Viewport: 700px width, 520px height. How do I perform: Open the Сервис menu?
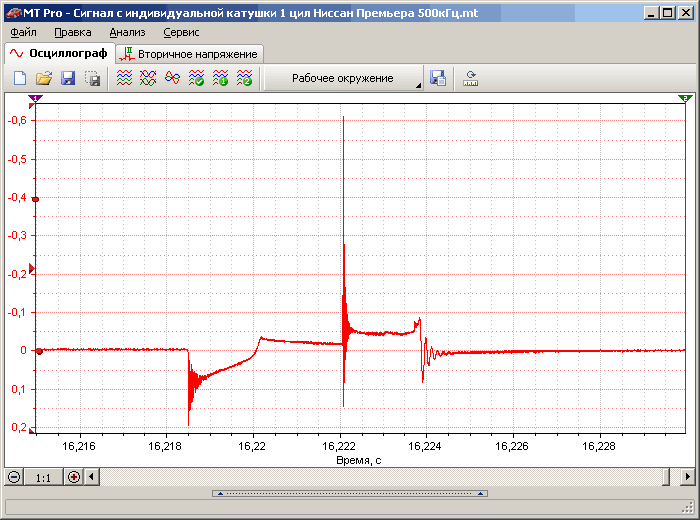(x=181, y=32)
